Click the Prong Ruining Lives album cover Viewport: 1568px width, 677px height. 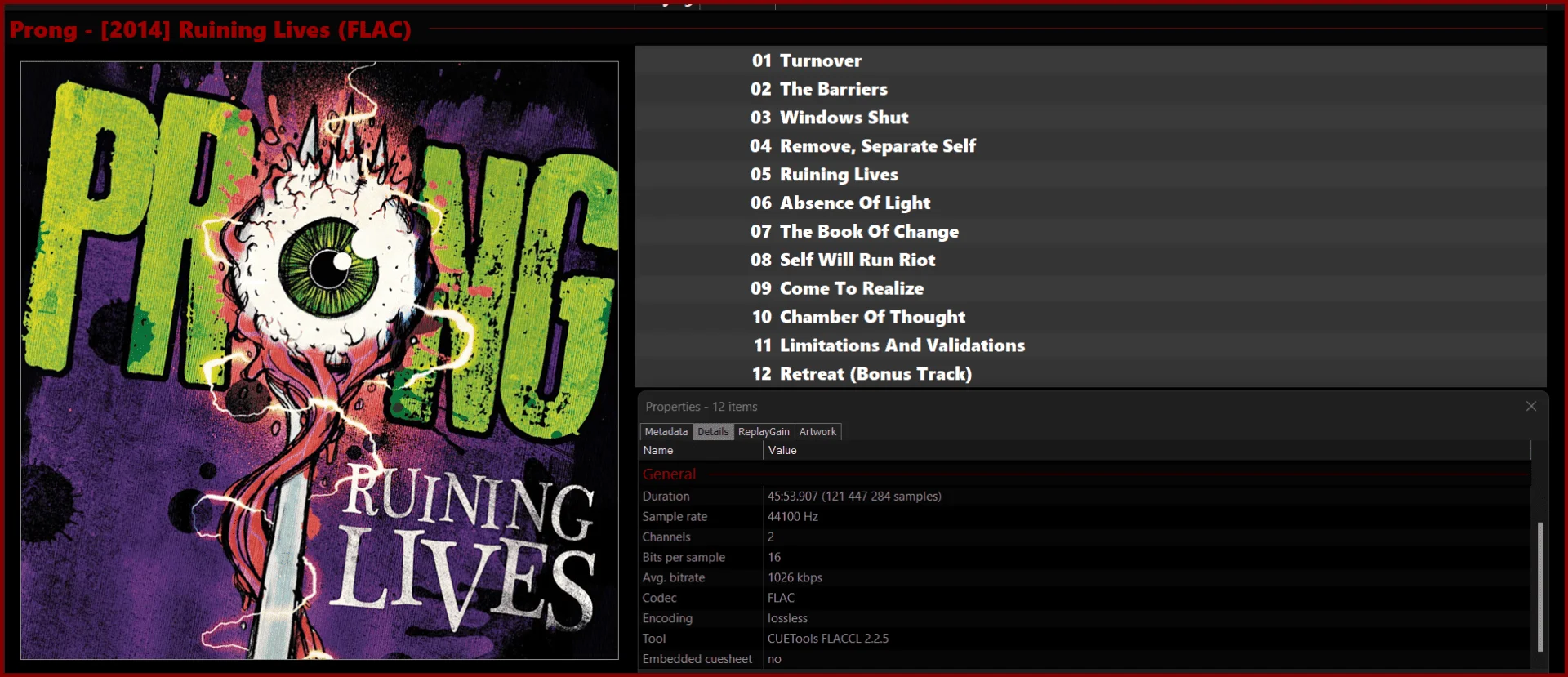tap(319, 360)
